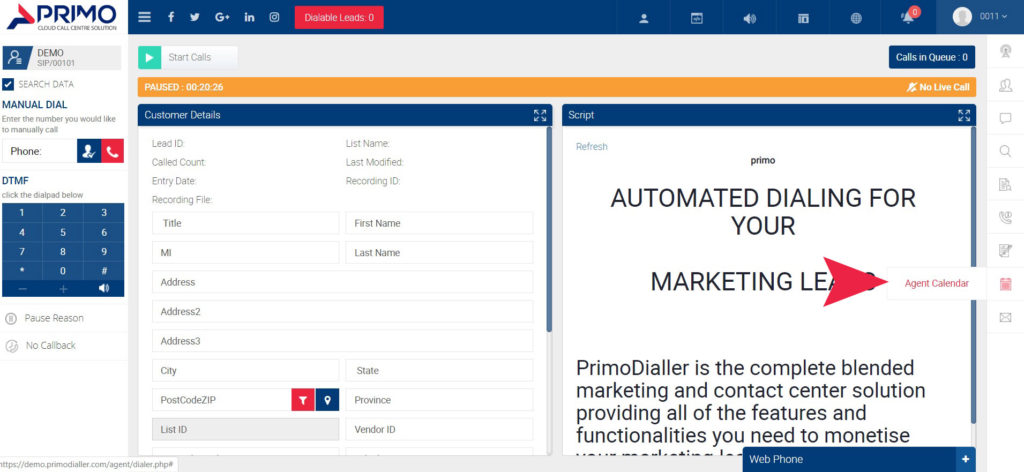Click the document search icon in right sidebar
The height and width of the screenshot is (472, 1024).
[1005, 185]
